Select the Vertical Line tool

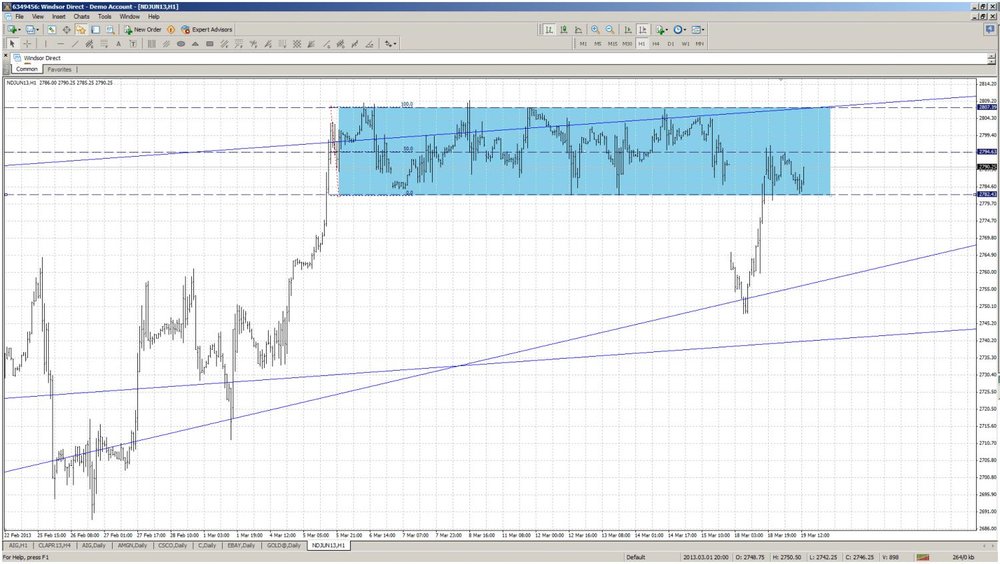click(x=45, y=44)
